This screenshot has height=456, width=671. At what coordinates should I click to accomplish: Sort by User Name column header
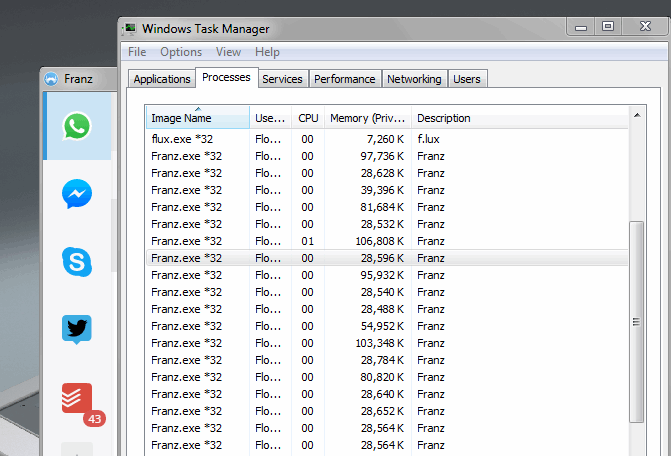pyautogui.click(x=270, y=118)
